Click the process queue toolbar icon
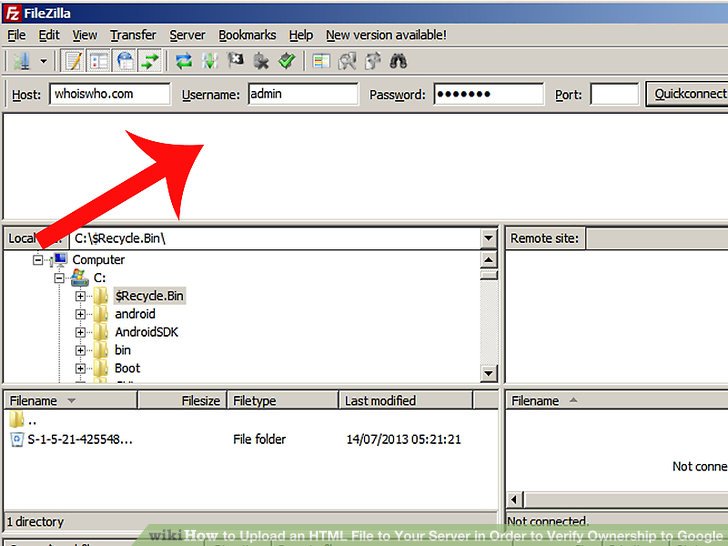Viewport: 728px width, 546px height. click(x=210, y=61)
